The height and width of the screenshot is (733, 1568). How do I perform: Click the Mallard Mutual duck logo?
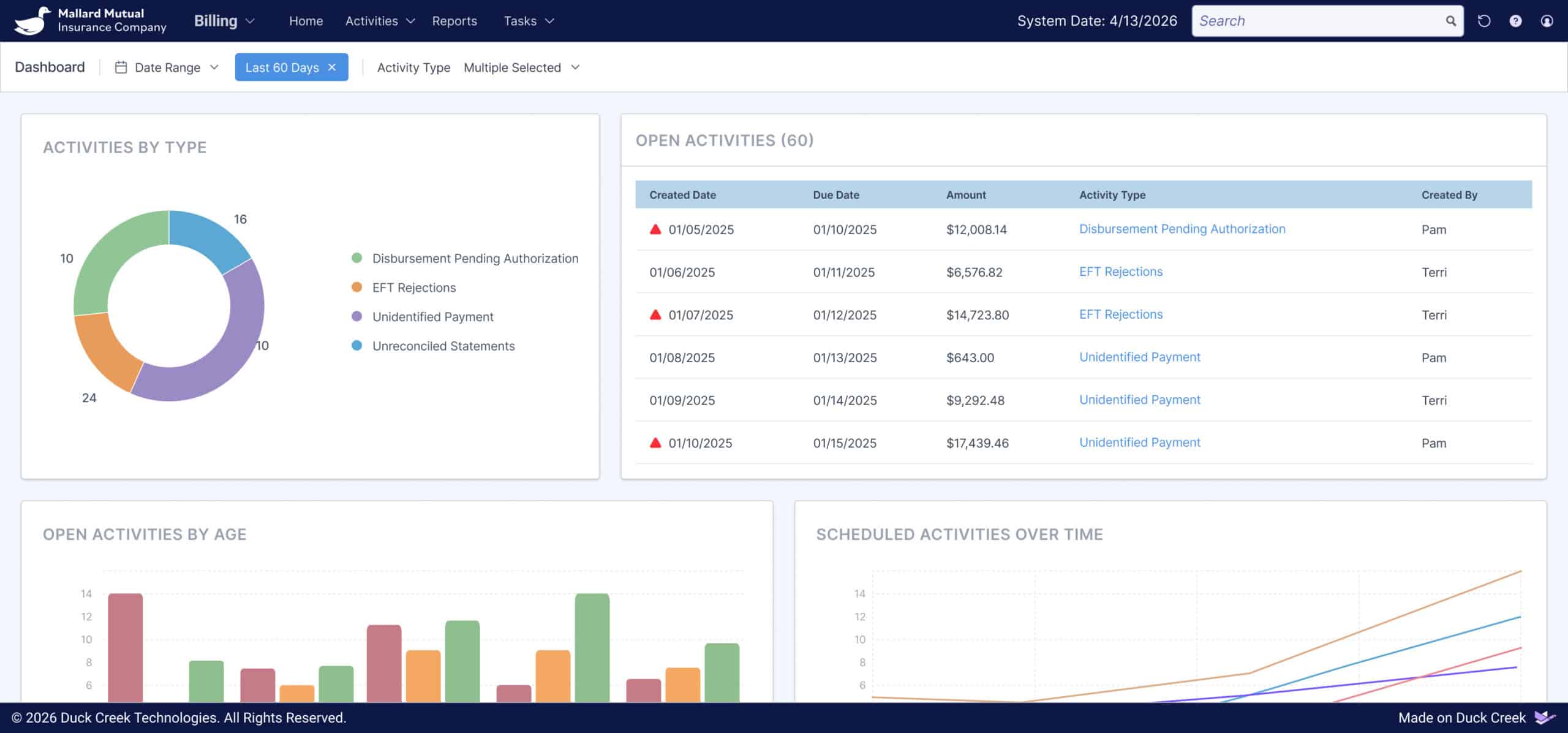[x=32, y=21]
